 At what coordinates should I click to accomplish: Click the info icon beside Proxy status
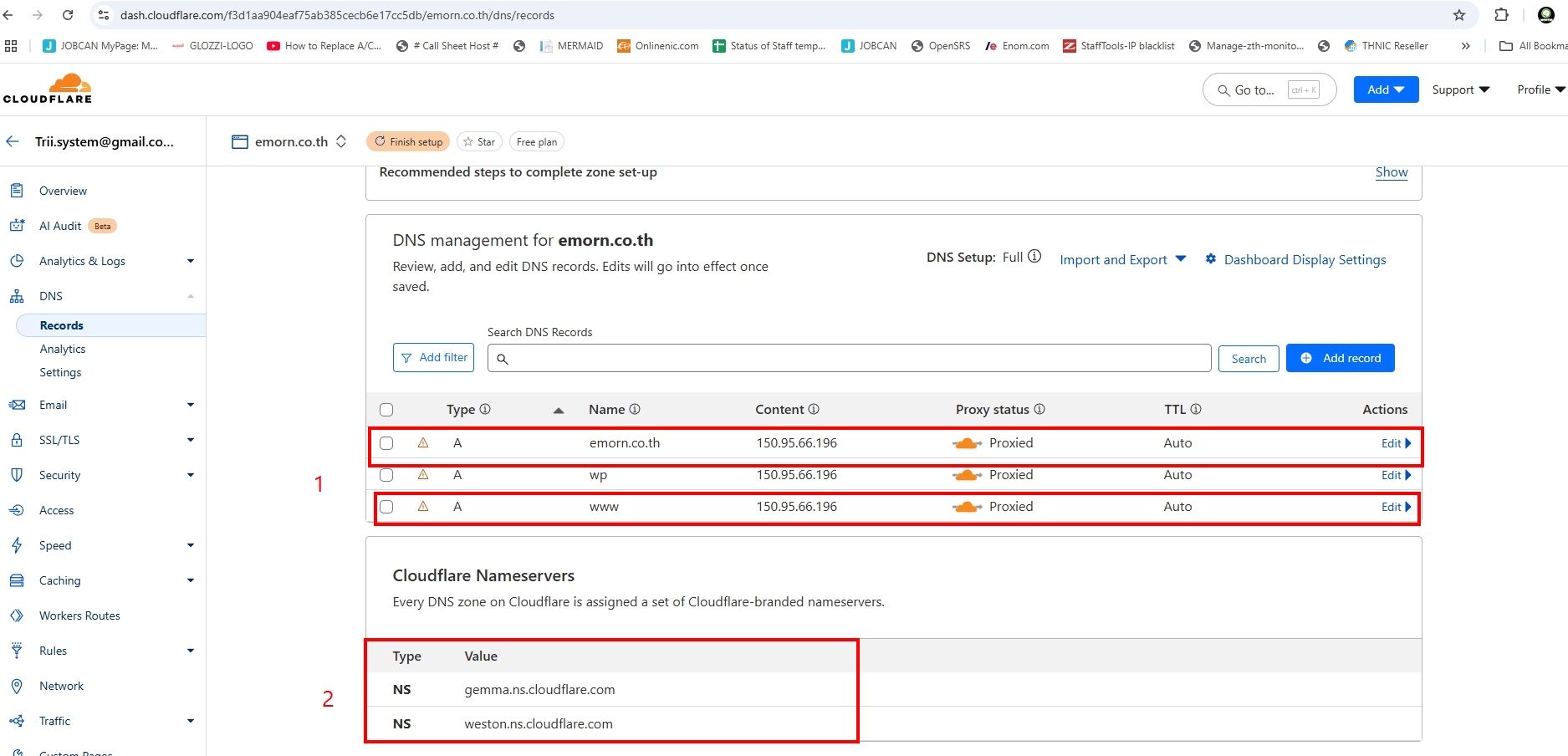click(x=1039, y=409)
